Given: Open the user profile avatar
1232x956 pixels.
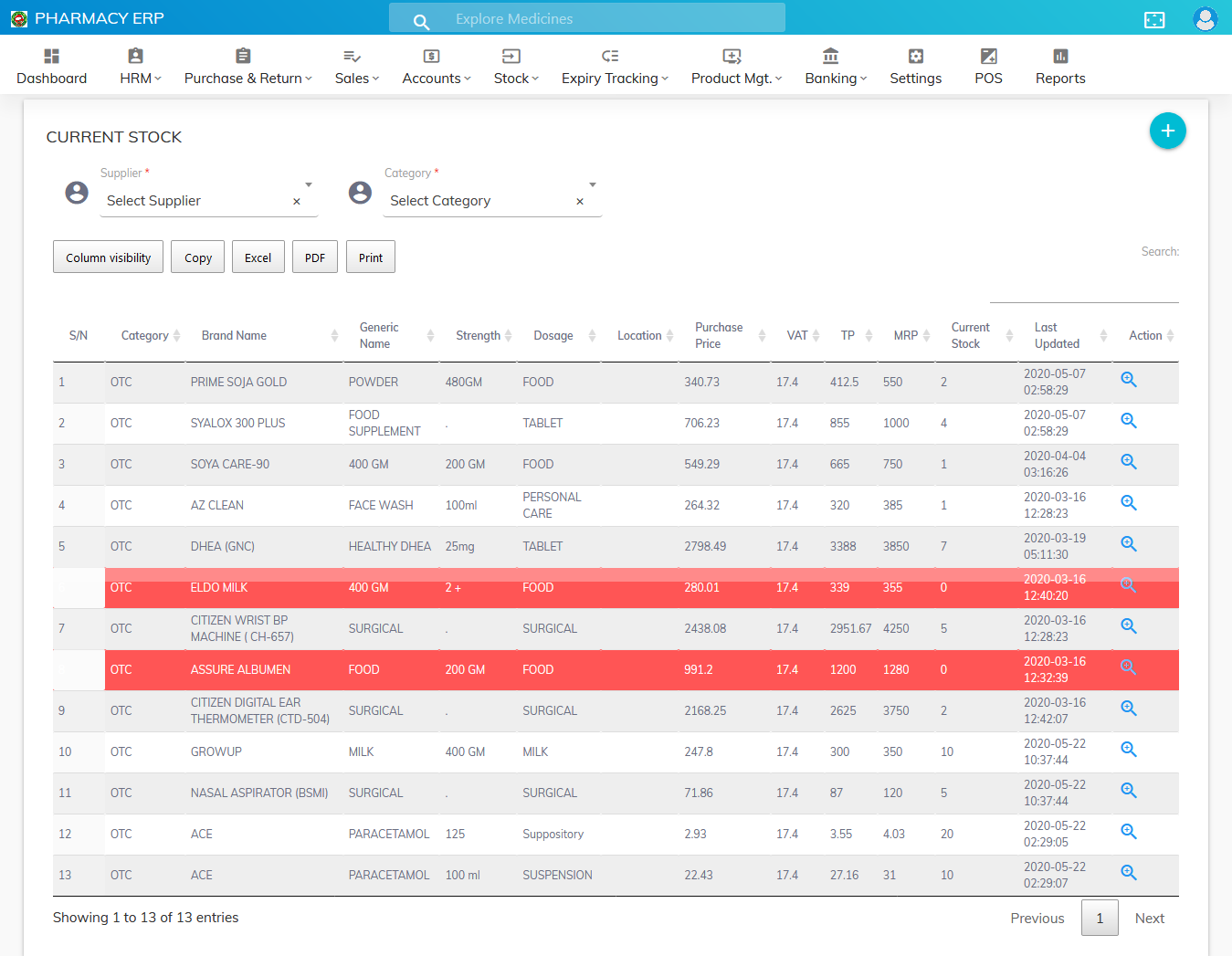Looking at the screenshot, I should 1205,19.
